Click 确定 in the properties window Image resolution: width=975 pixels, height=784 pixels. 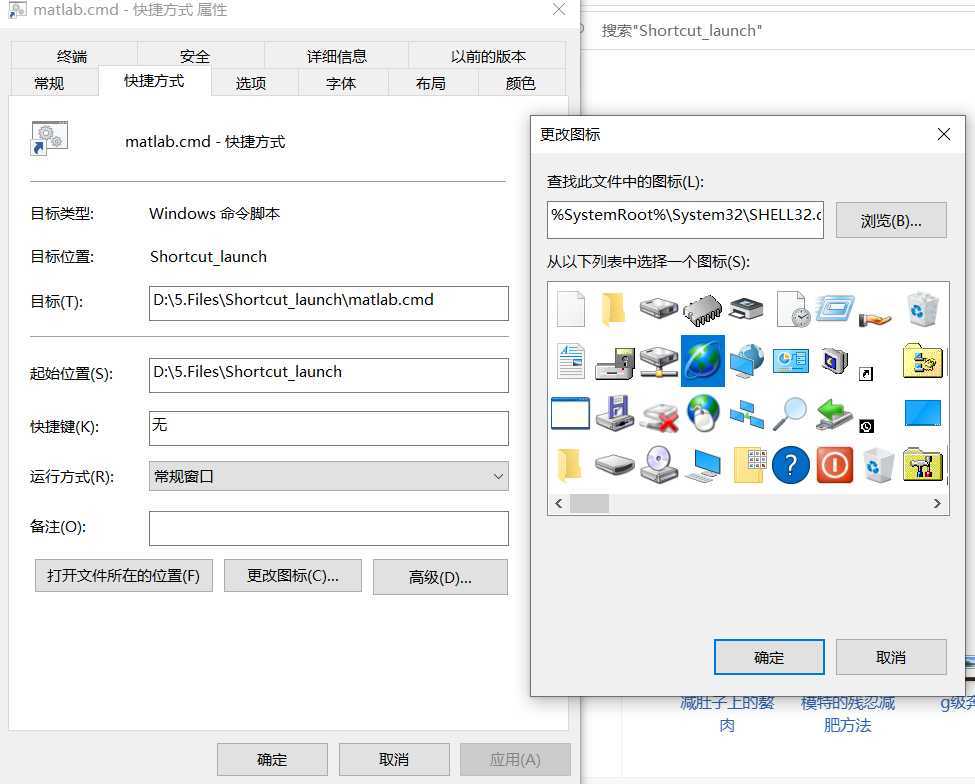pos(272,759)
